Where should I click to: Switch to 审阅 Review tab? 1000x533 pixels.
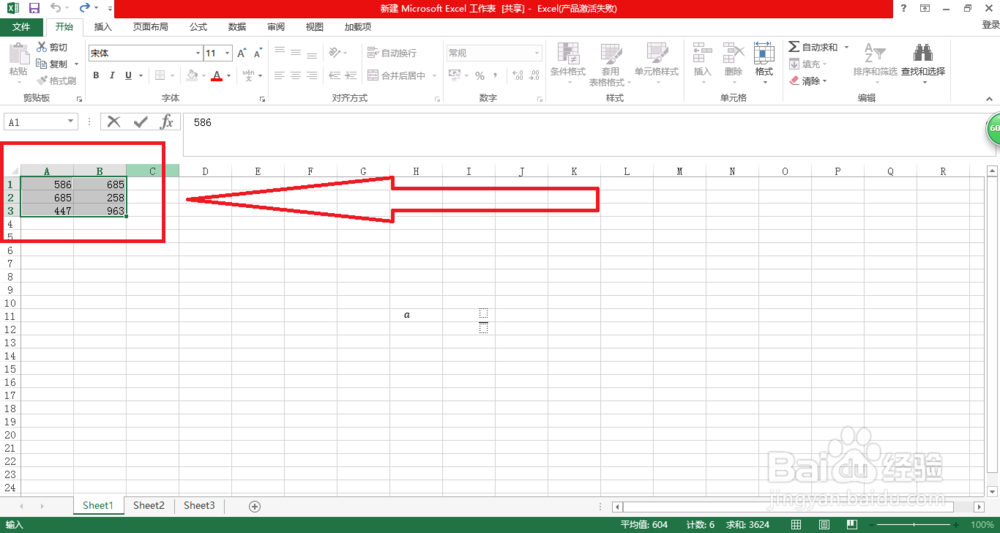(x=276, y=27)
